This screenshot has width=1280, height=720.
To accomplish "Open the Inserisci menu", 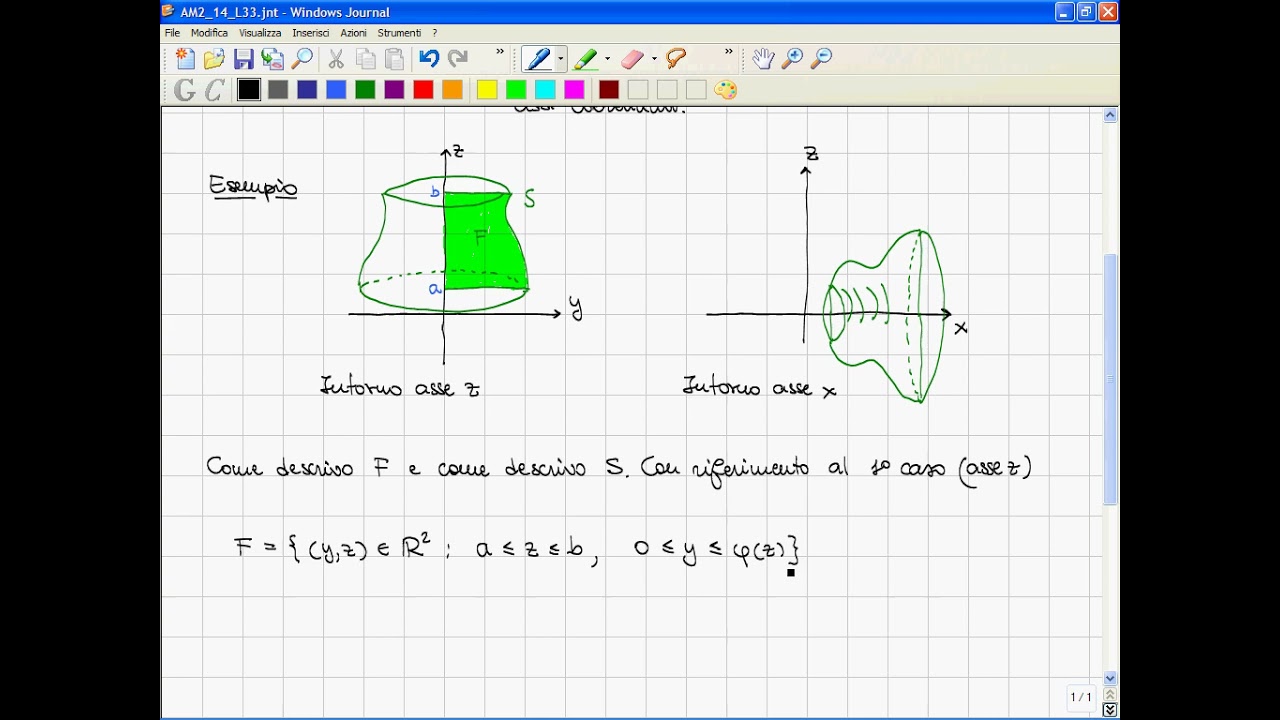I will click(x=311, y=33).
